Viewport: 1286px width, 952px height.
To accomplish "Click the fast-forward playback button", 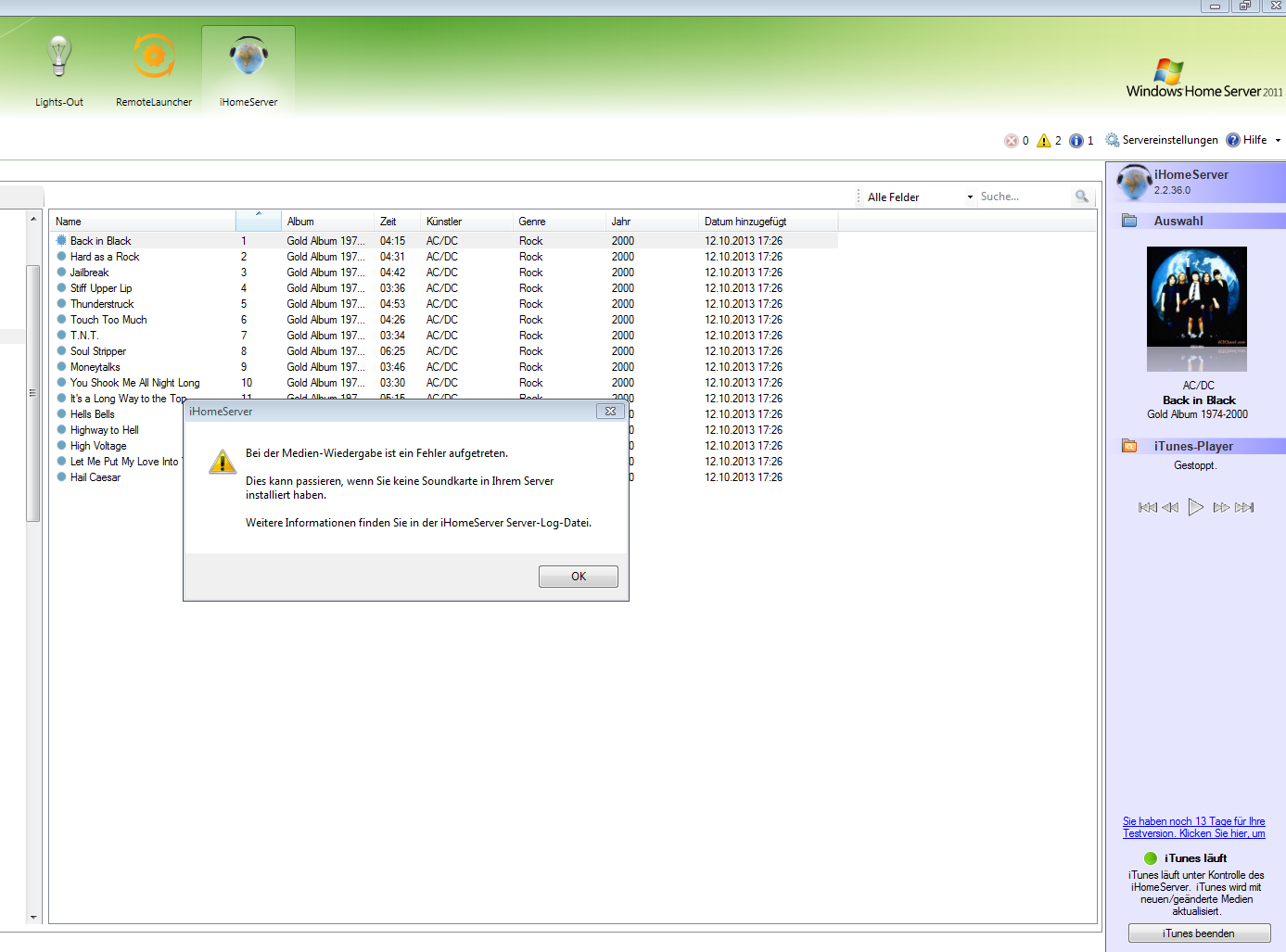I will 1221,507.
